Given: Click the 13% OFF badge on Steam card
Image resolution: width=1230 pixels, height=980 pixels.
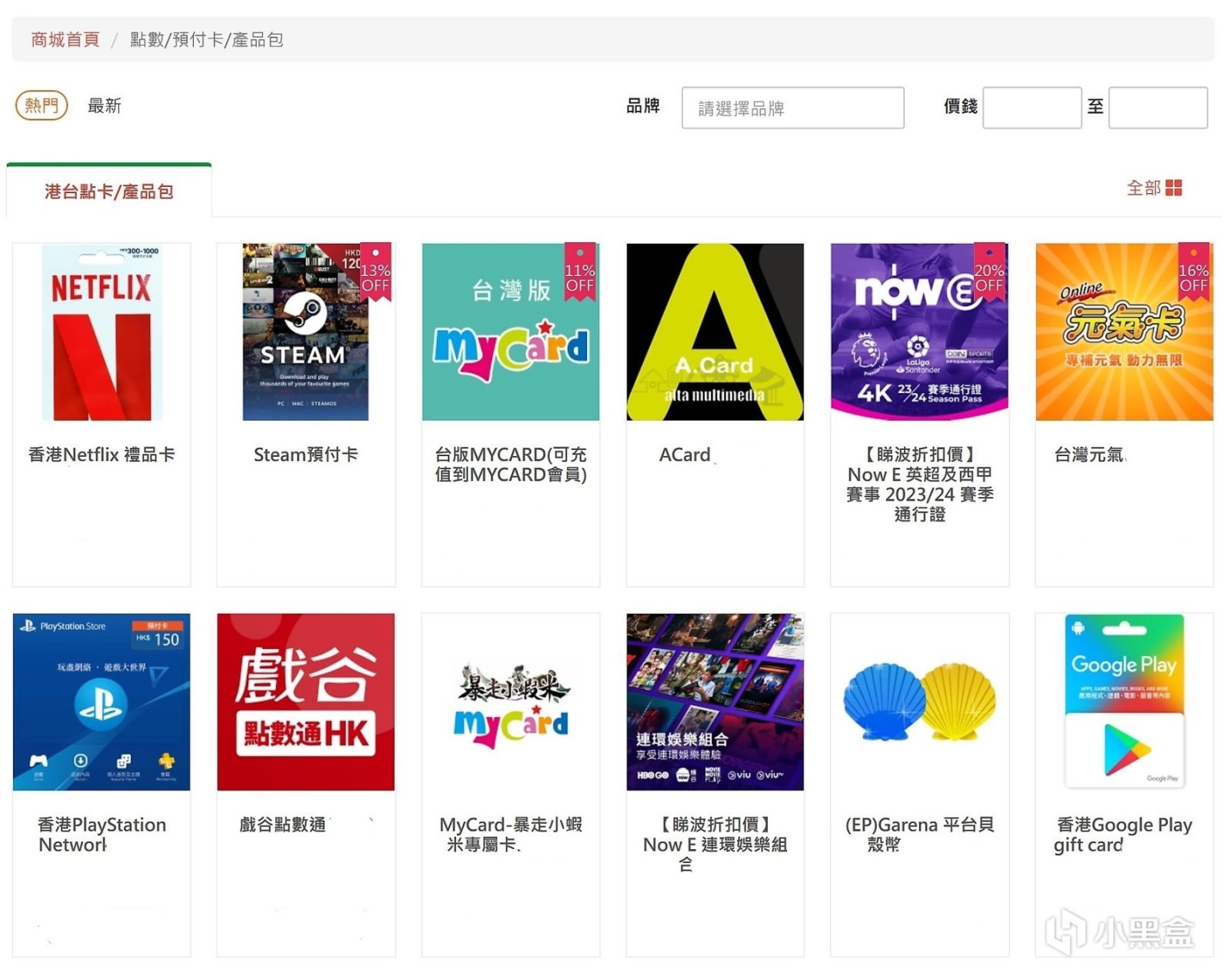Looking at the screenshot, I should (375, 273).
